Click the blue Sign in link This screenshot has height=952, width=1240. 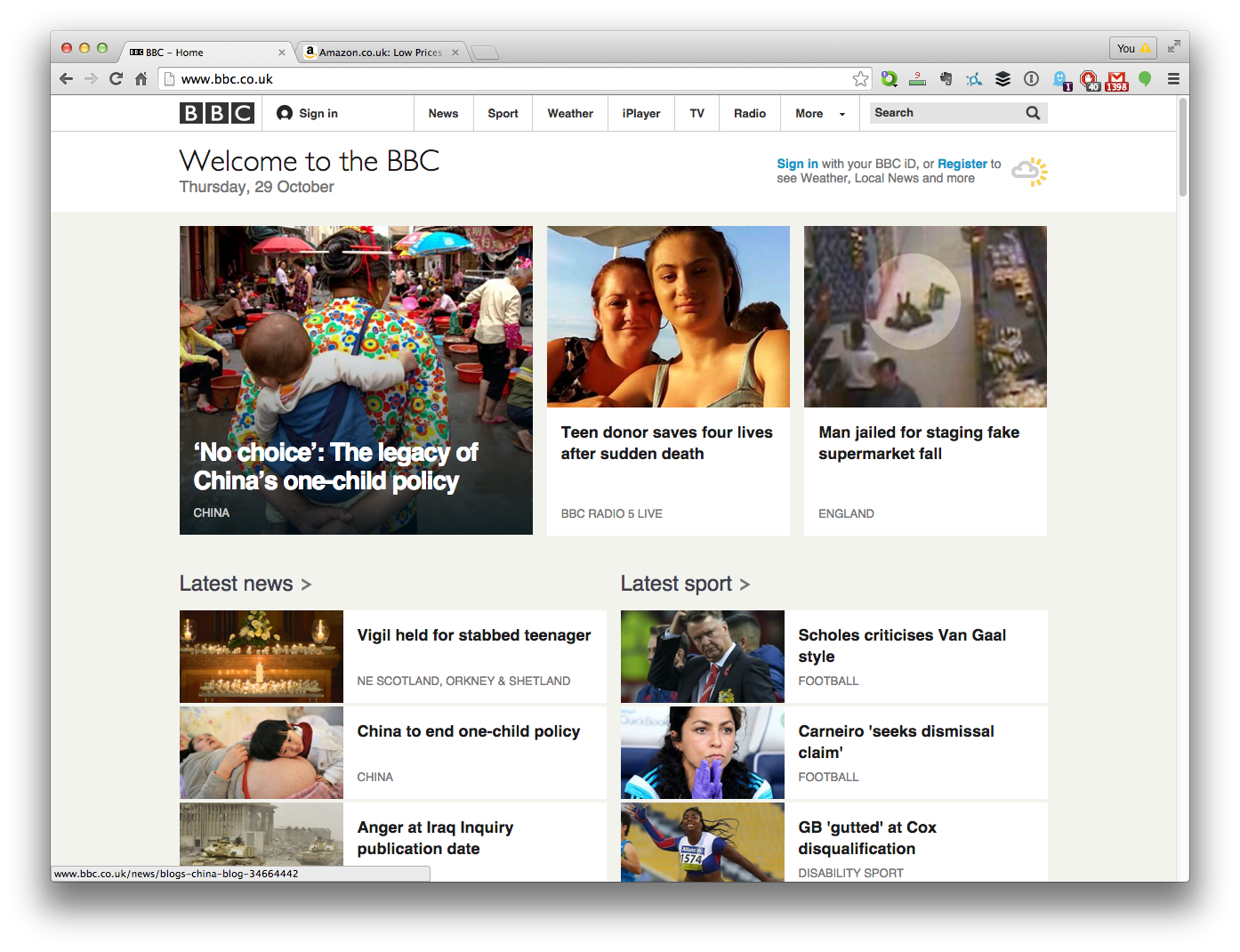click(x=797, y=164)
